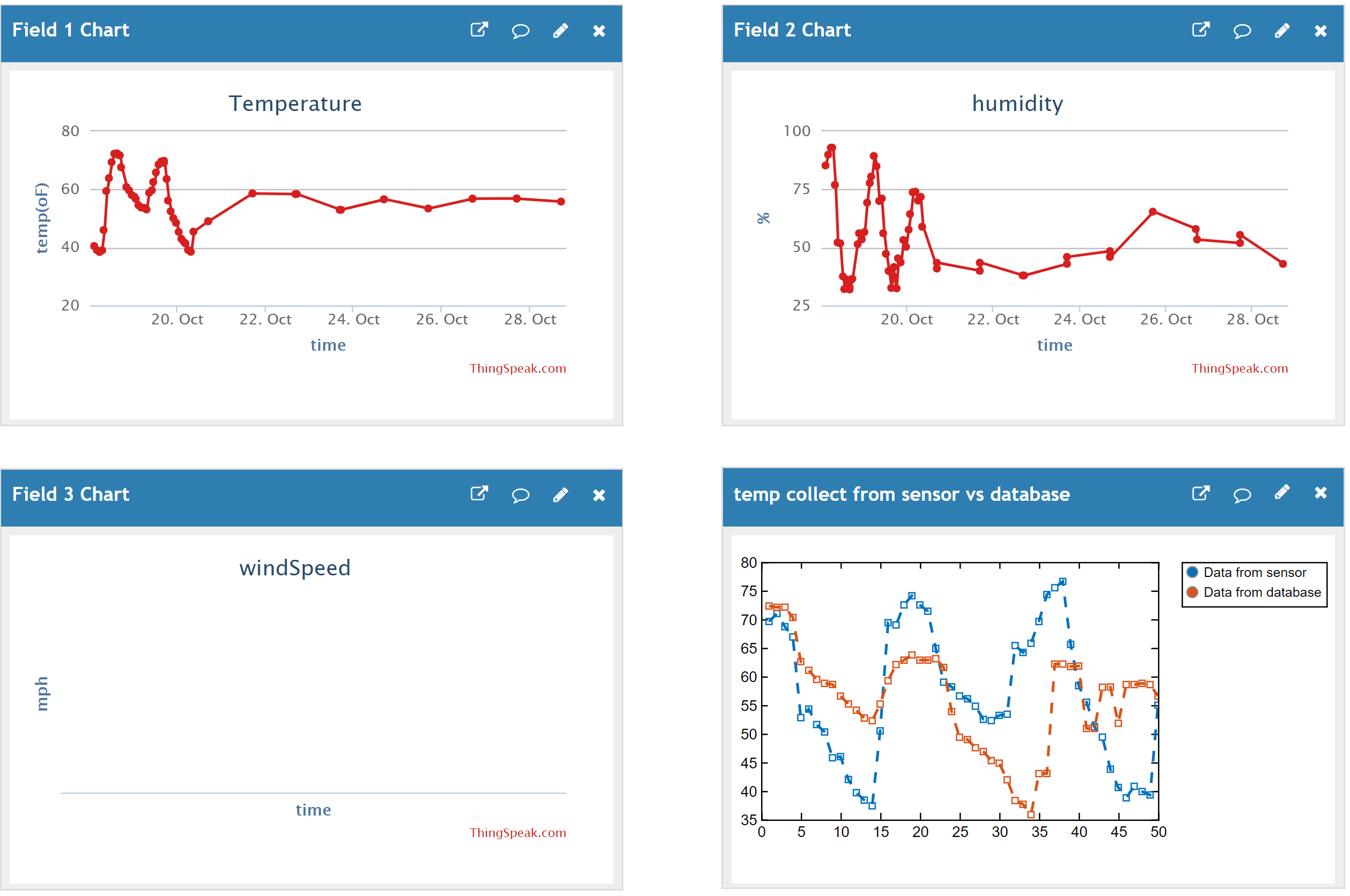
Task: Click the mph axis label
Action: pyautogui.click(x=42, y=694)
